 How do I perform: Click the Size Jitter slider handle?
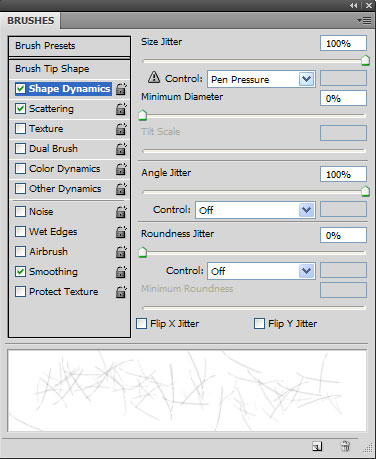pyautogui.click(x=365, y=60)
